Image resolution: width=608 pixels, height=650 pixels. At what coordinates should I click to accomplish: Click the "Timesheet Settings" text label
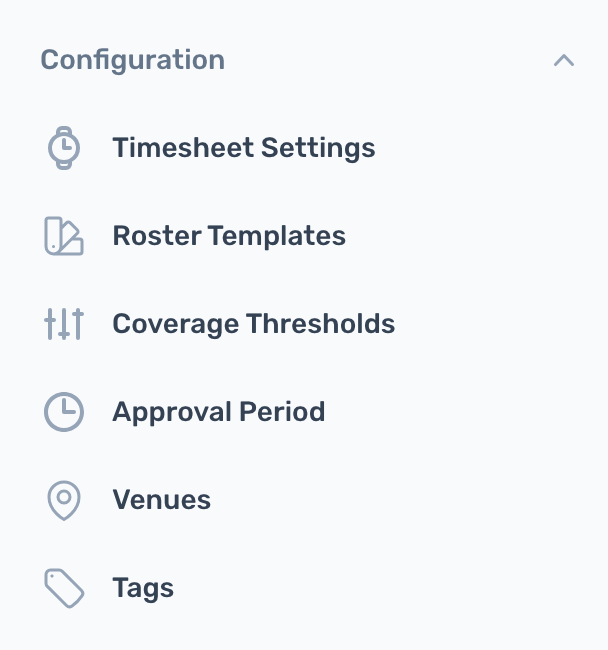click(x=244, y=148)
